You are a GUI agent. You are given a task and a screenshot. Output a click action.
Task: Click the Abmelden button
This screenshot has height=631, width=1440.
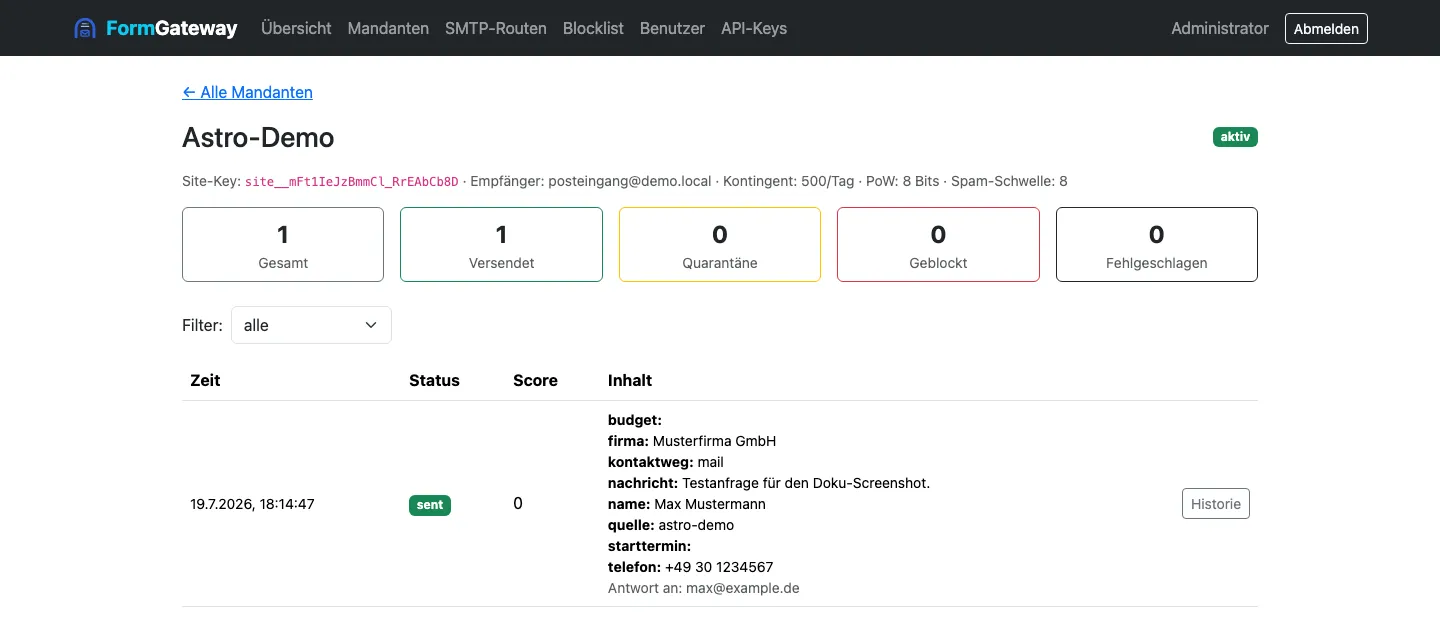click(x=1326, y=28)
